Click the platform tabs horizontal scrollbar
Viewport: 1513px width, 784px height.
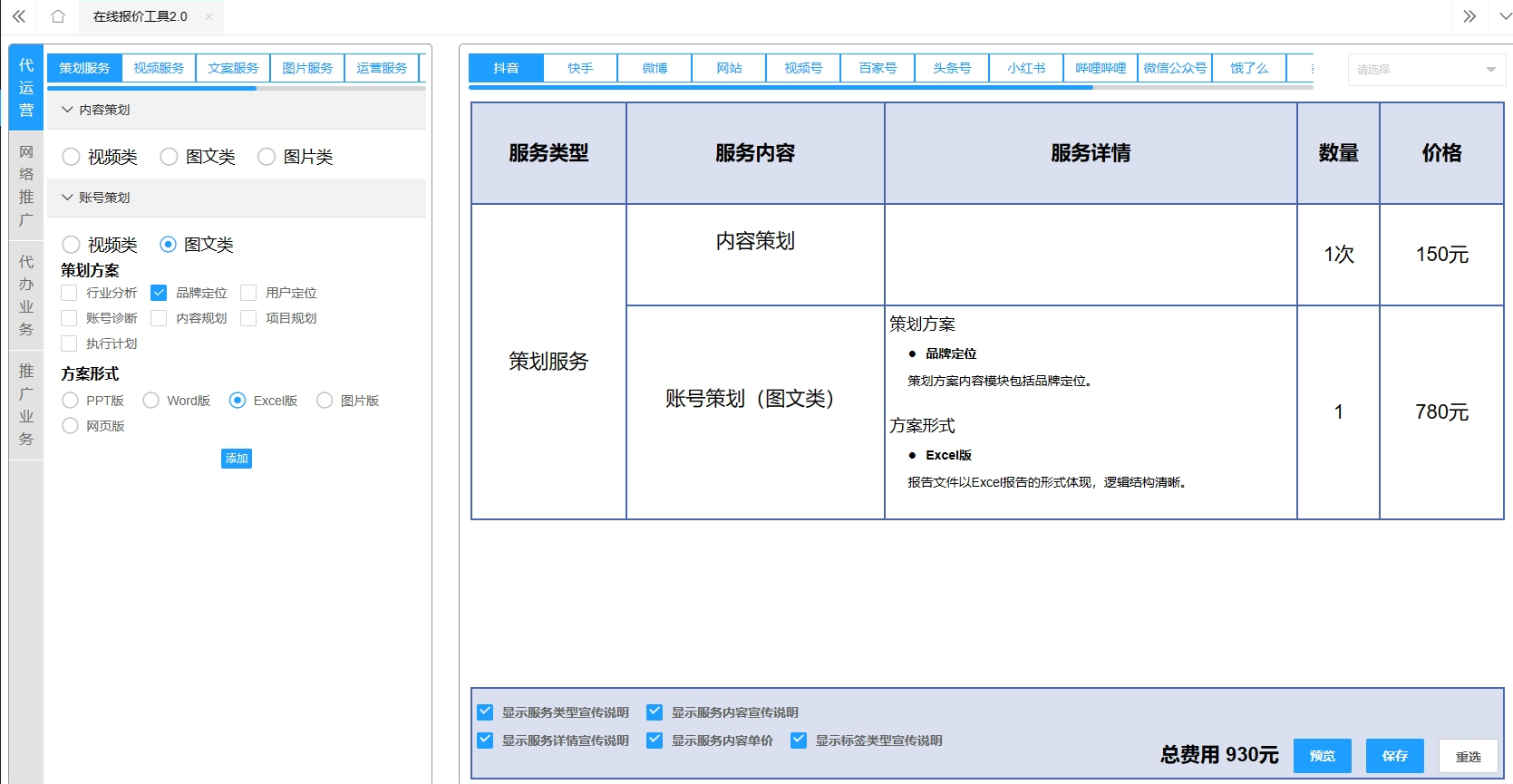pyautogui.click(x=780, y=88)
